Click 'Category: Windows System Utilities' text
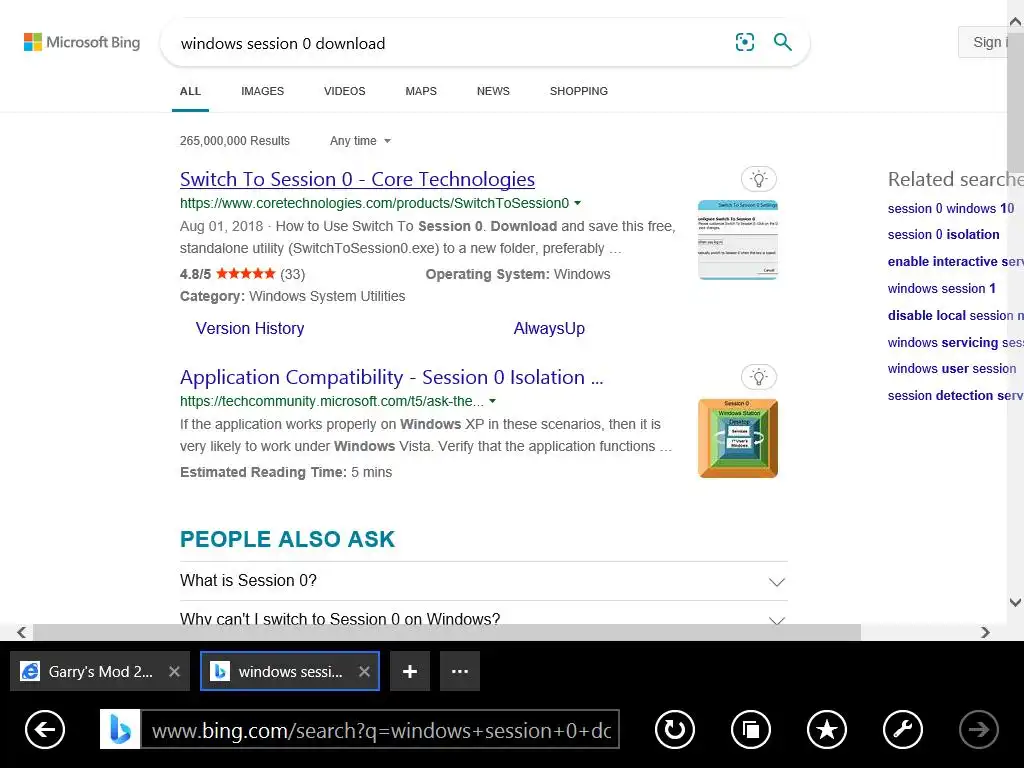The height and width of the screenshot is (768, 1024). [293, 296]
